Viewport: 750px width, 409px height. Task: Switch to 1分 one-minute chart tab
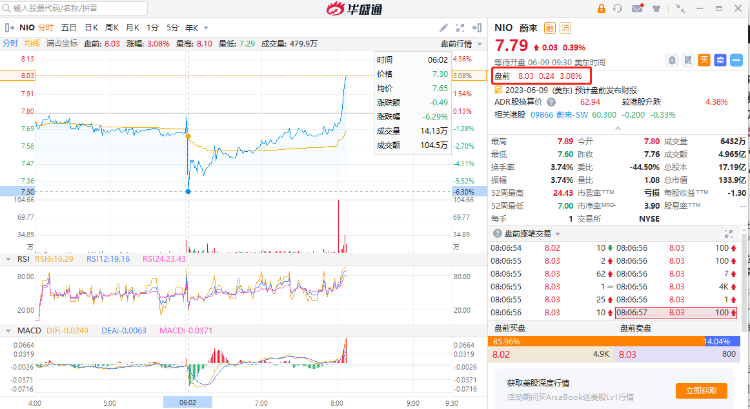(x=152, y=28)
